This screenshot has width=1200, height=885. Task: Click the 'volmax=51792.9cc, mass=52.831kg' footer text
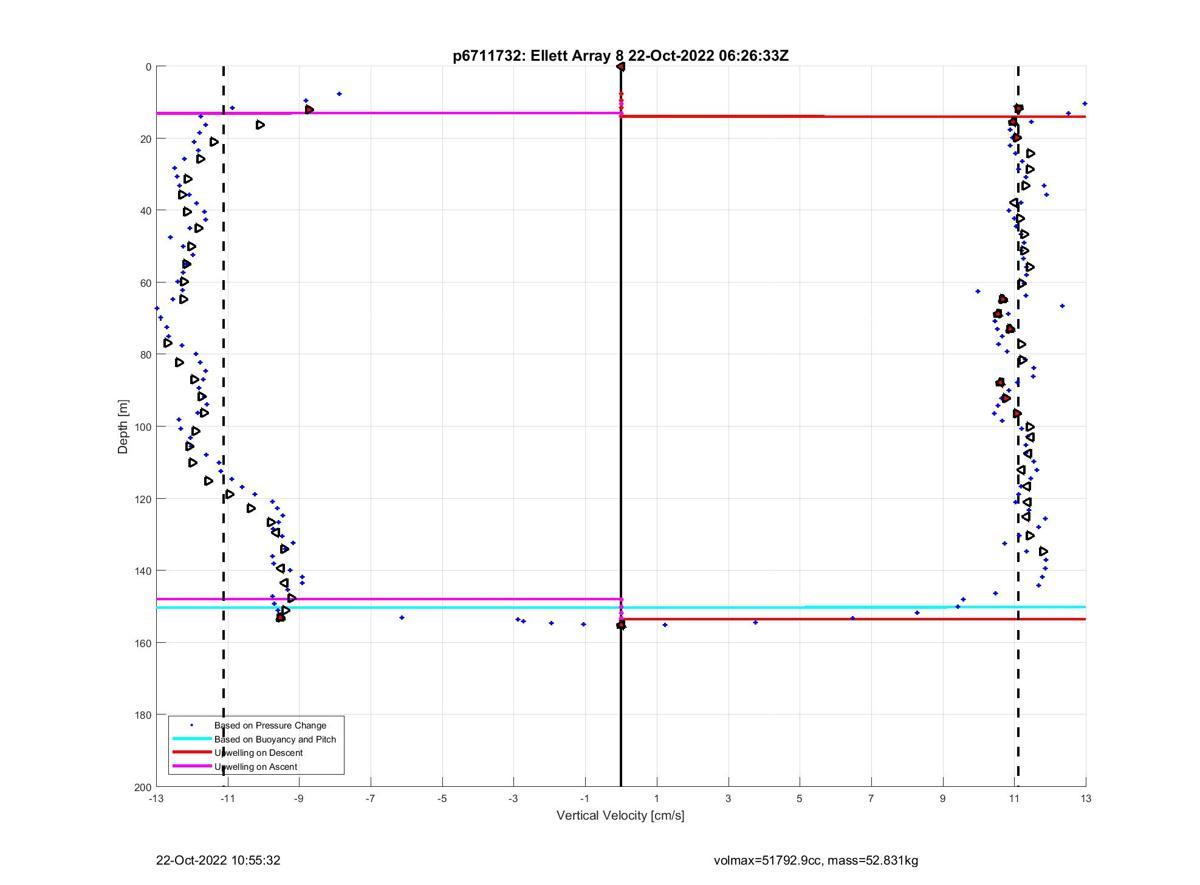[816, 860]
